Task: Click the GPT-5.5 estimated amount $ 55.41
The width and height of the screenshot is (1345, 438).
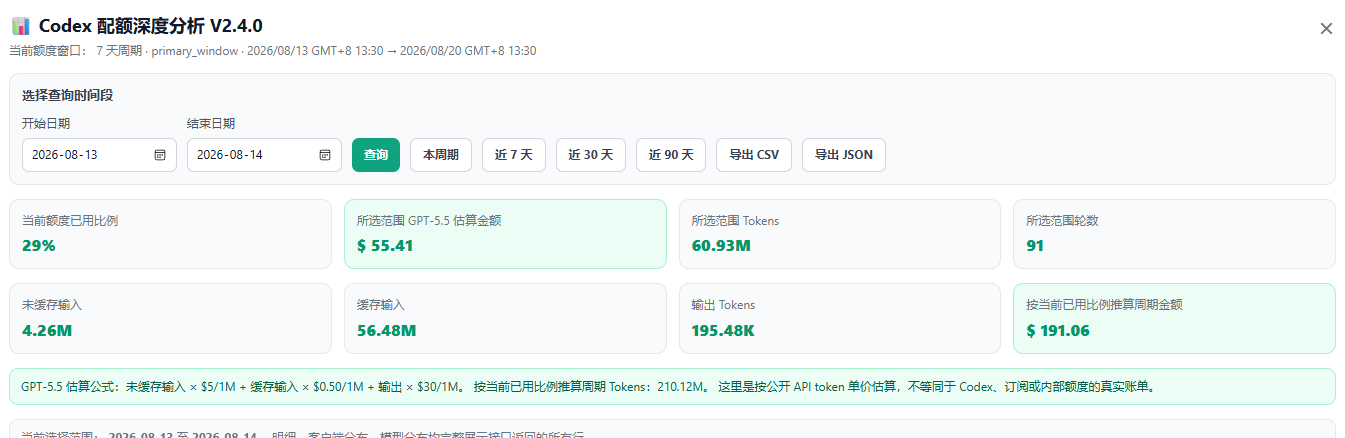Action: [385, 245]
